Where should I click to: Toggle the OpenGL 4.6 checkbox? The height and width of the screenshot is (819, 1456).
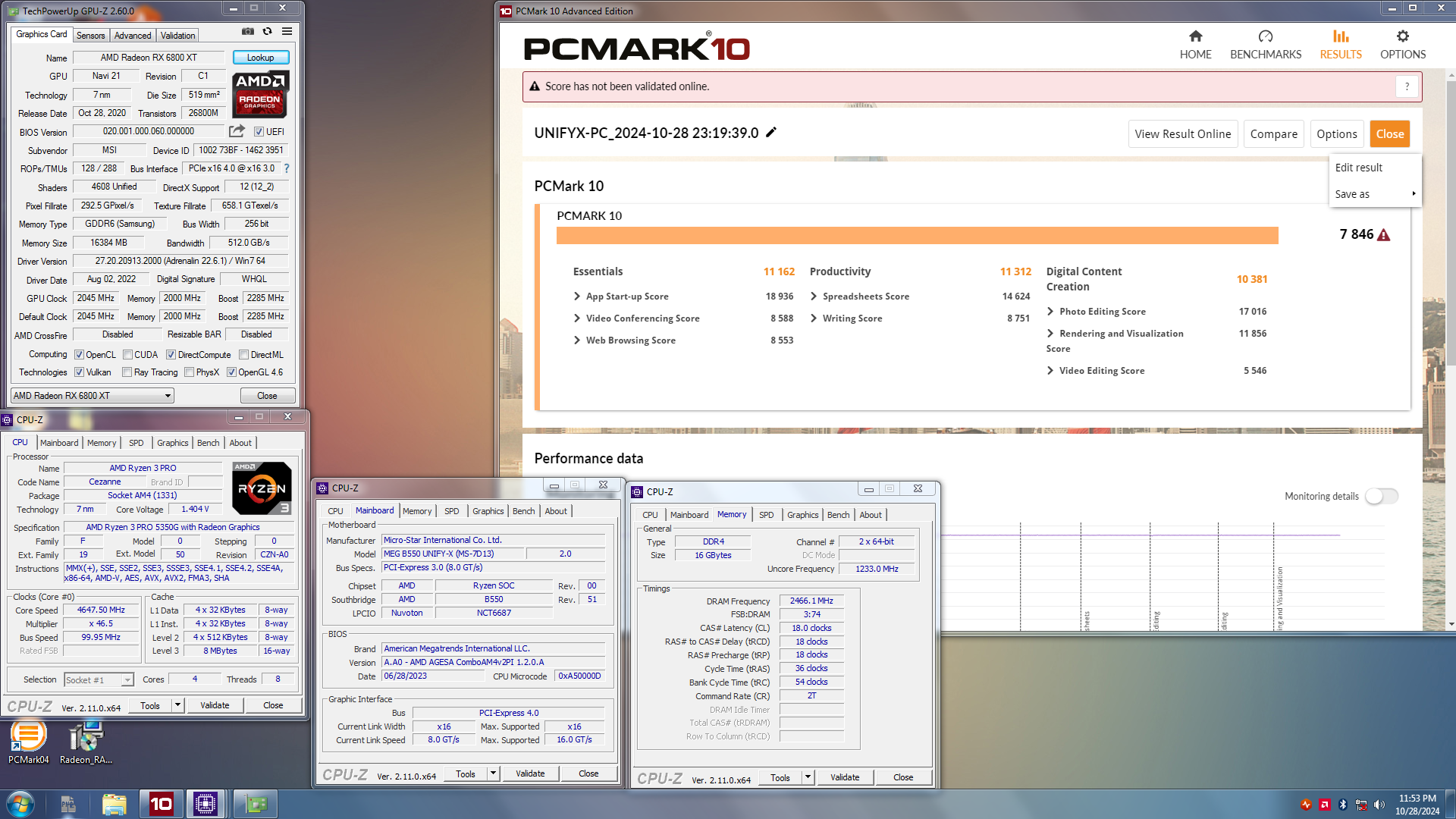point(231,372)
